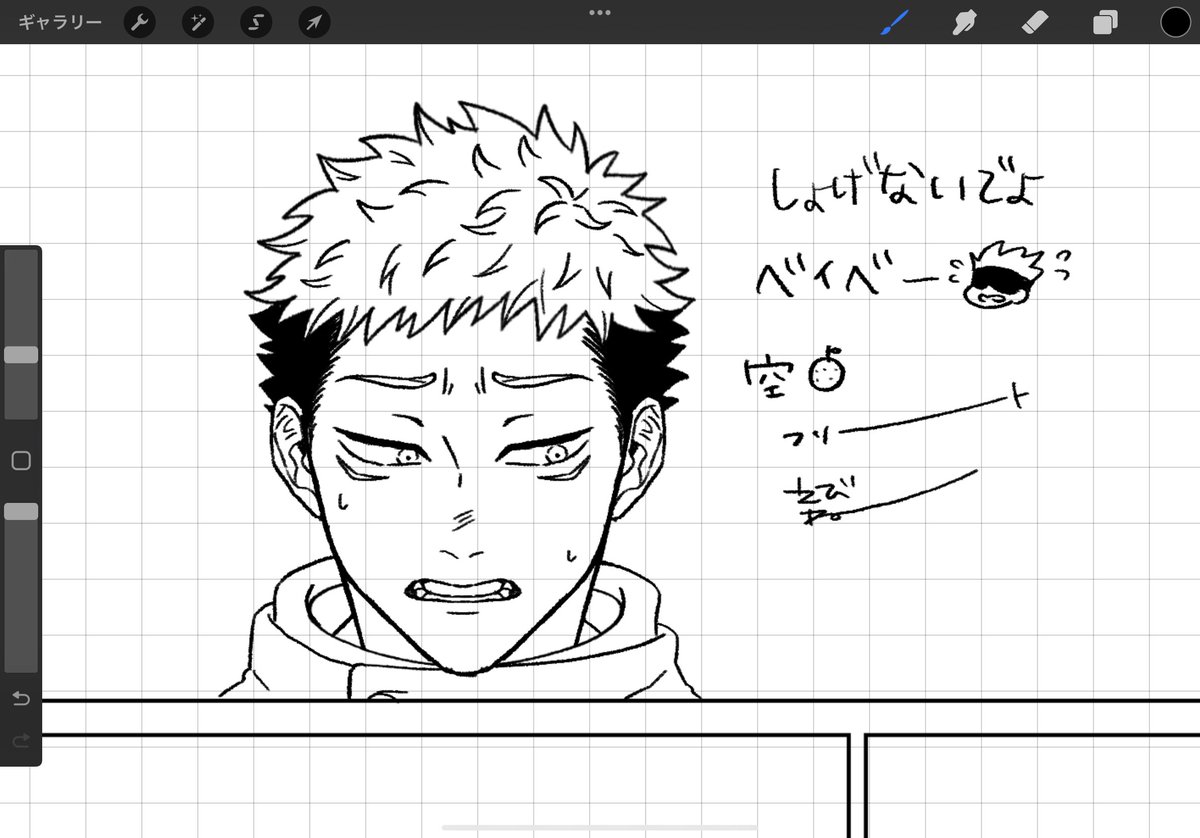Open the black active color picker
Image resolution: width=1200 pixels, height=838 pixels.
[1176, 22]
